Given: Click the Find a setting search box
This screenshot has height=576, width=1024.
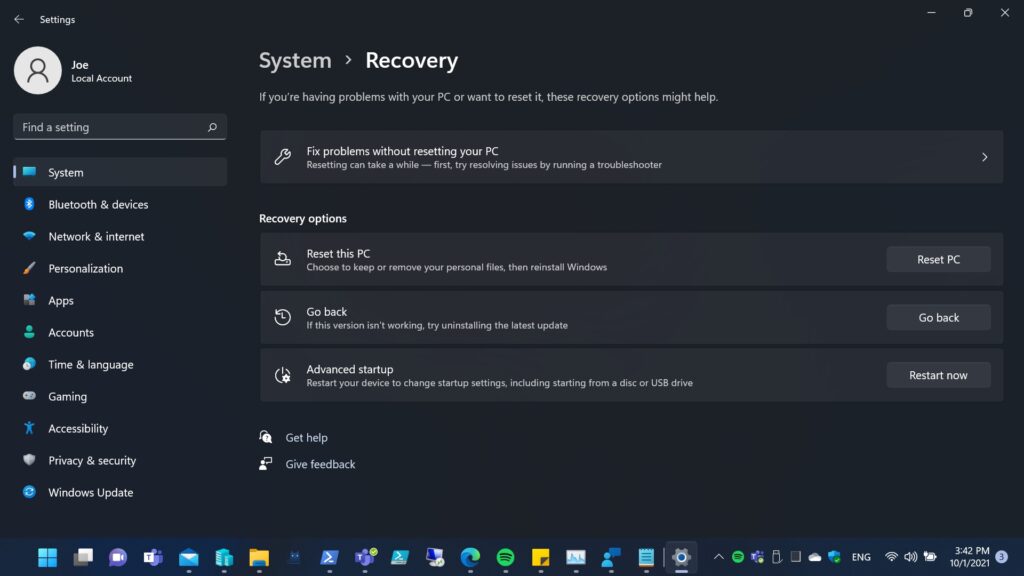Looking at the screenshot, I should 112,128.
